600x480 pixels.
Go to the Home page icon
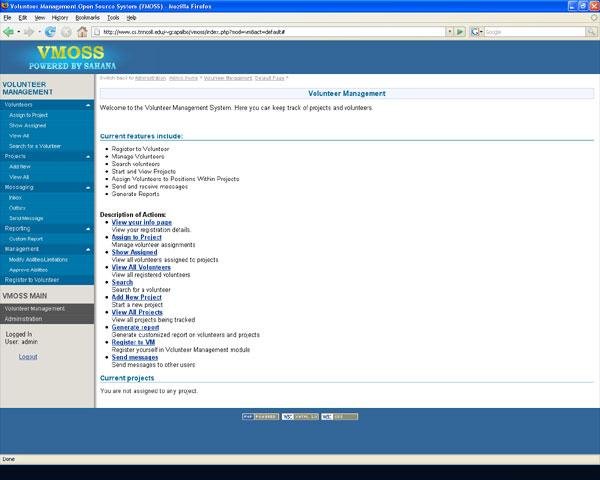coord(82,32)
